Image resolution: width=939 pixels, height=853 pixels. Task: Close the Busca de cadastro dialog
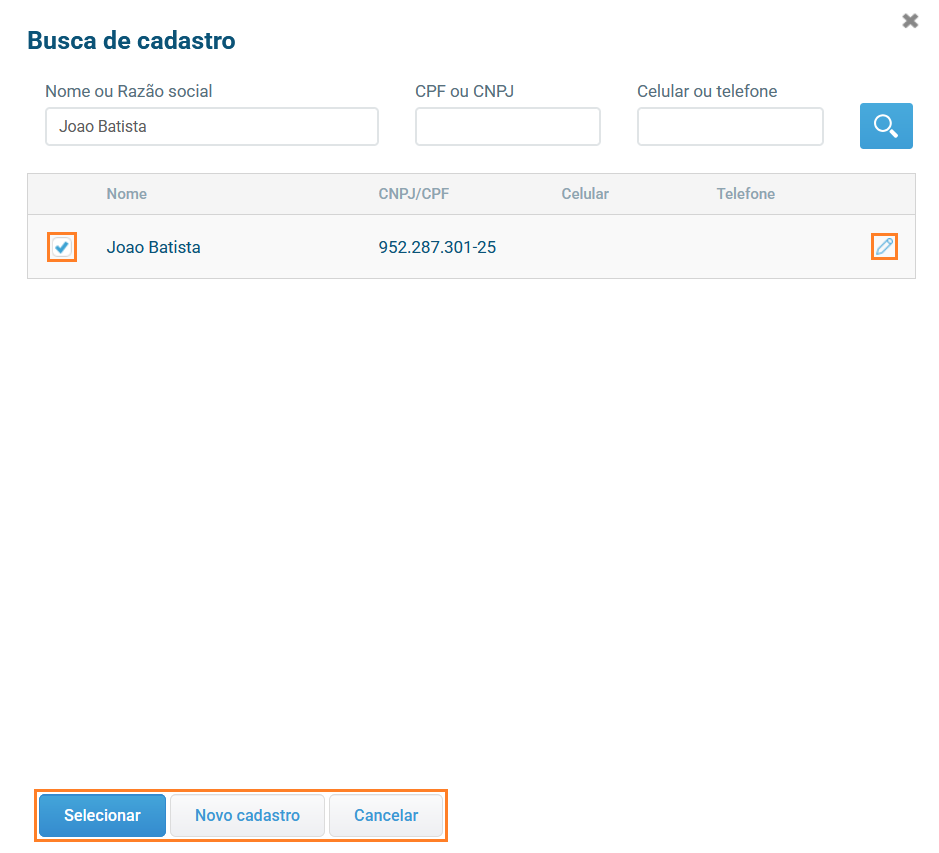[909, 21]
